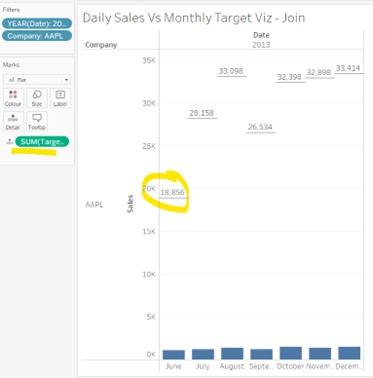Click bar chart icon in mark type selector

pos(11,80)
